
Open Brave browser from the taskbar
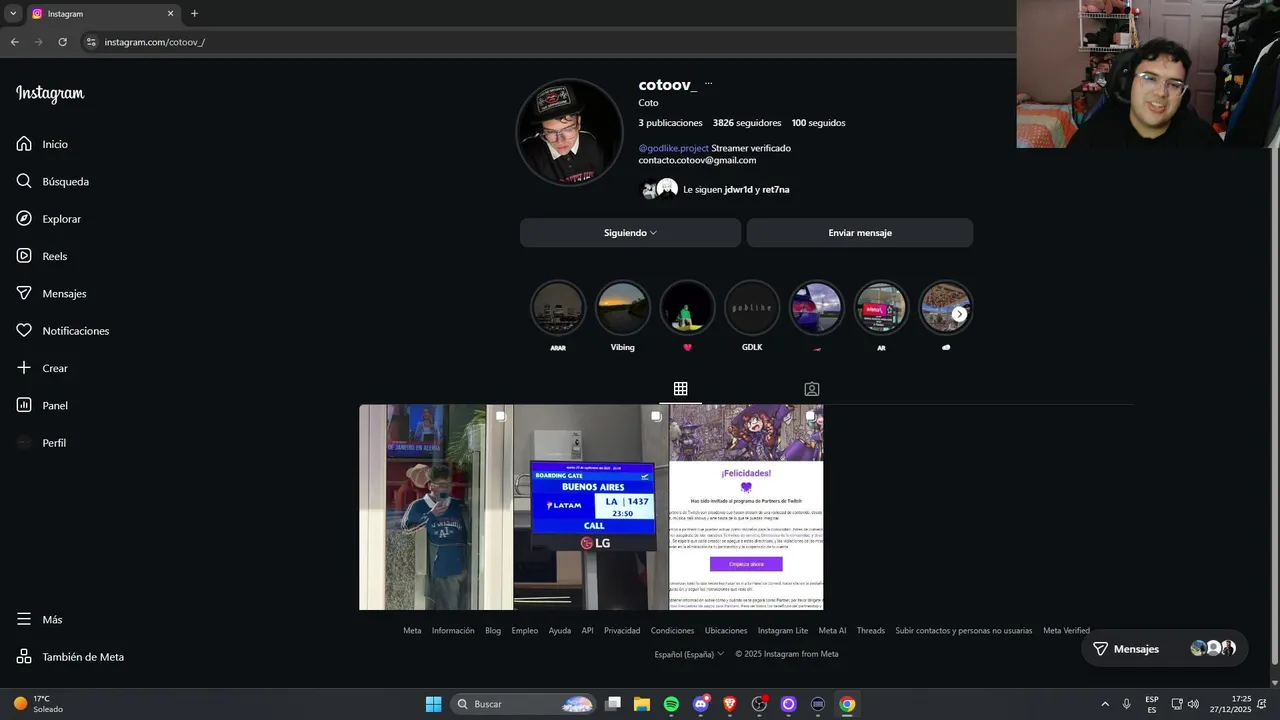click(729, 704)
